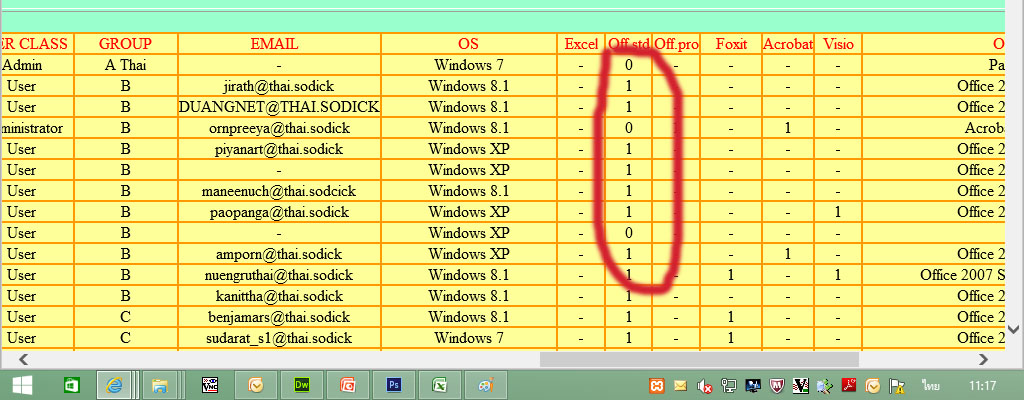The width and height of the screenshot is (1024, 400).
Task: Select the DUANGNET@THAI.SODICK email cell
Action: (279, 107)
